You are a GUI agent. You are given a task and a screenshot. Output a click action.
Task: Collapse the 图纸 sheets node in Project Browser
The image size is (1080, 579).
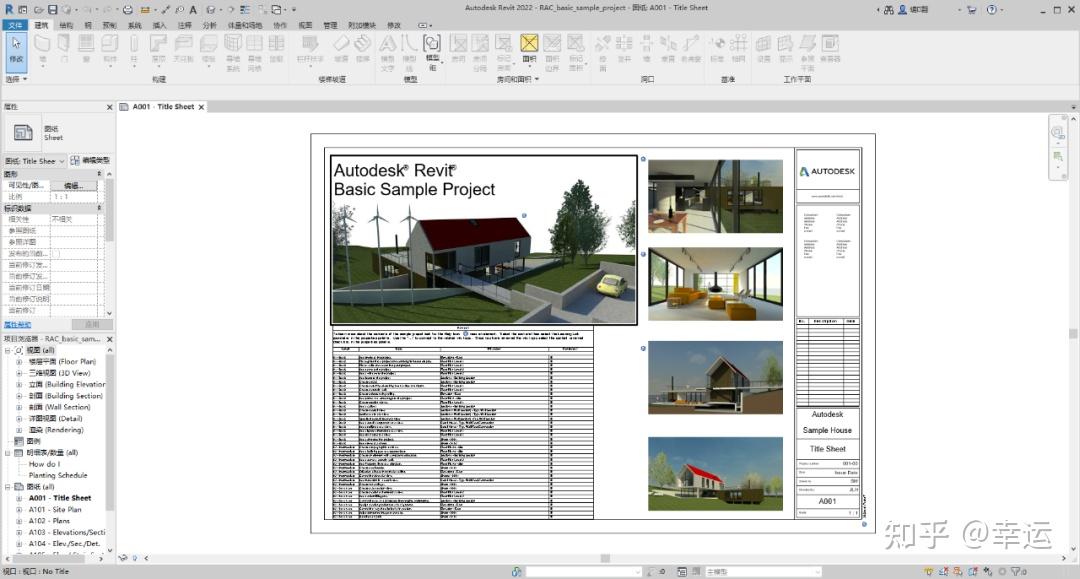10,486
